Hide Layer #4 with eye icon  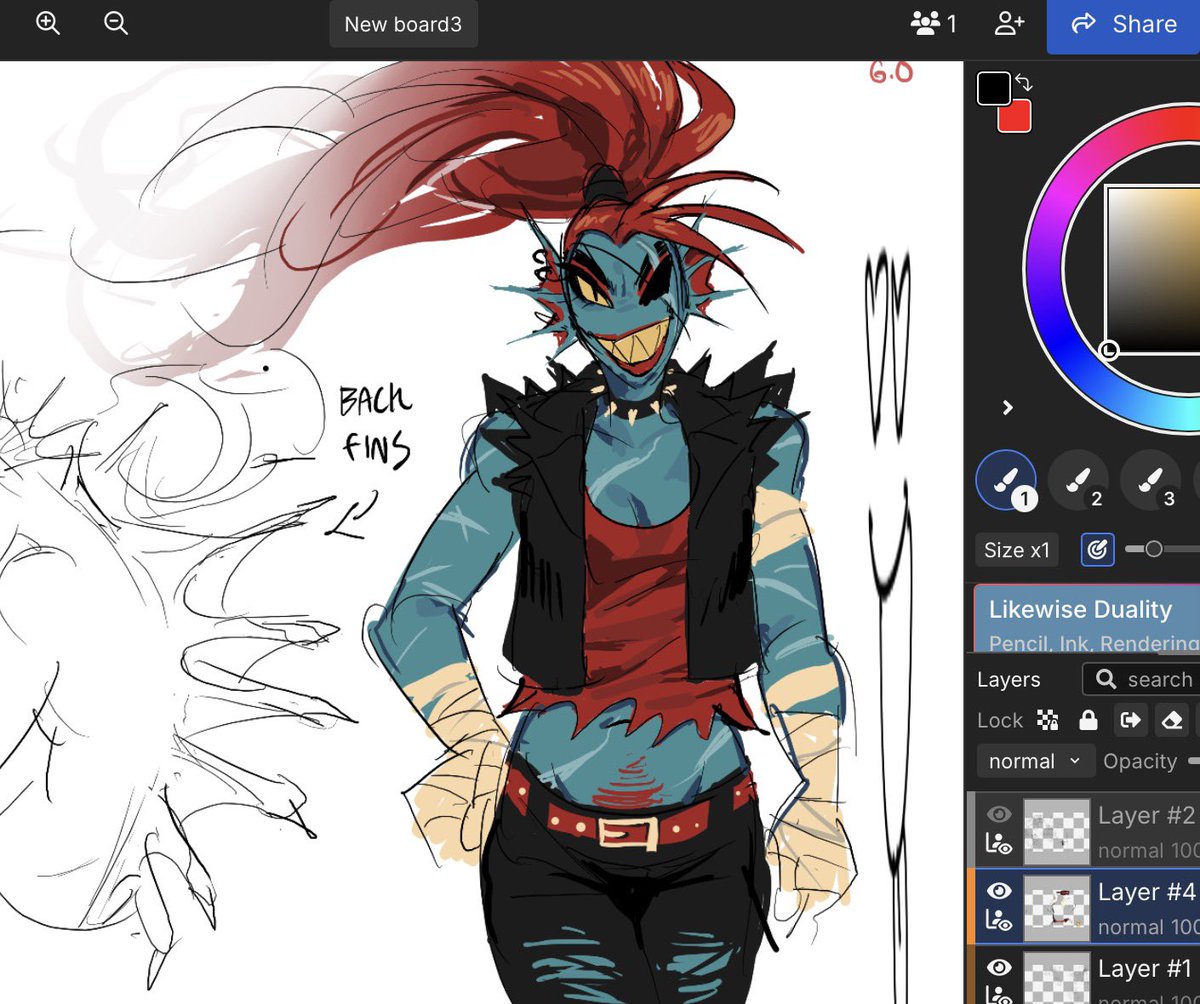click(999, 891)
